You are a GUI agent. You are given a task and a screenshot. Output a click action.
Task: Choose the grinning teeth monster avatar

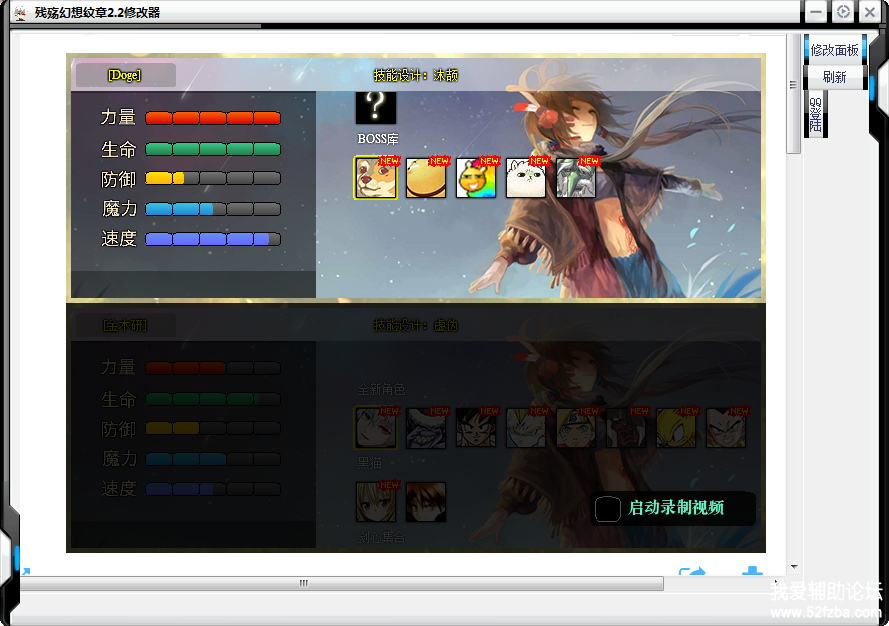coord(426,428)
